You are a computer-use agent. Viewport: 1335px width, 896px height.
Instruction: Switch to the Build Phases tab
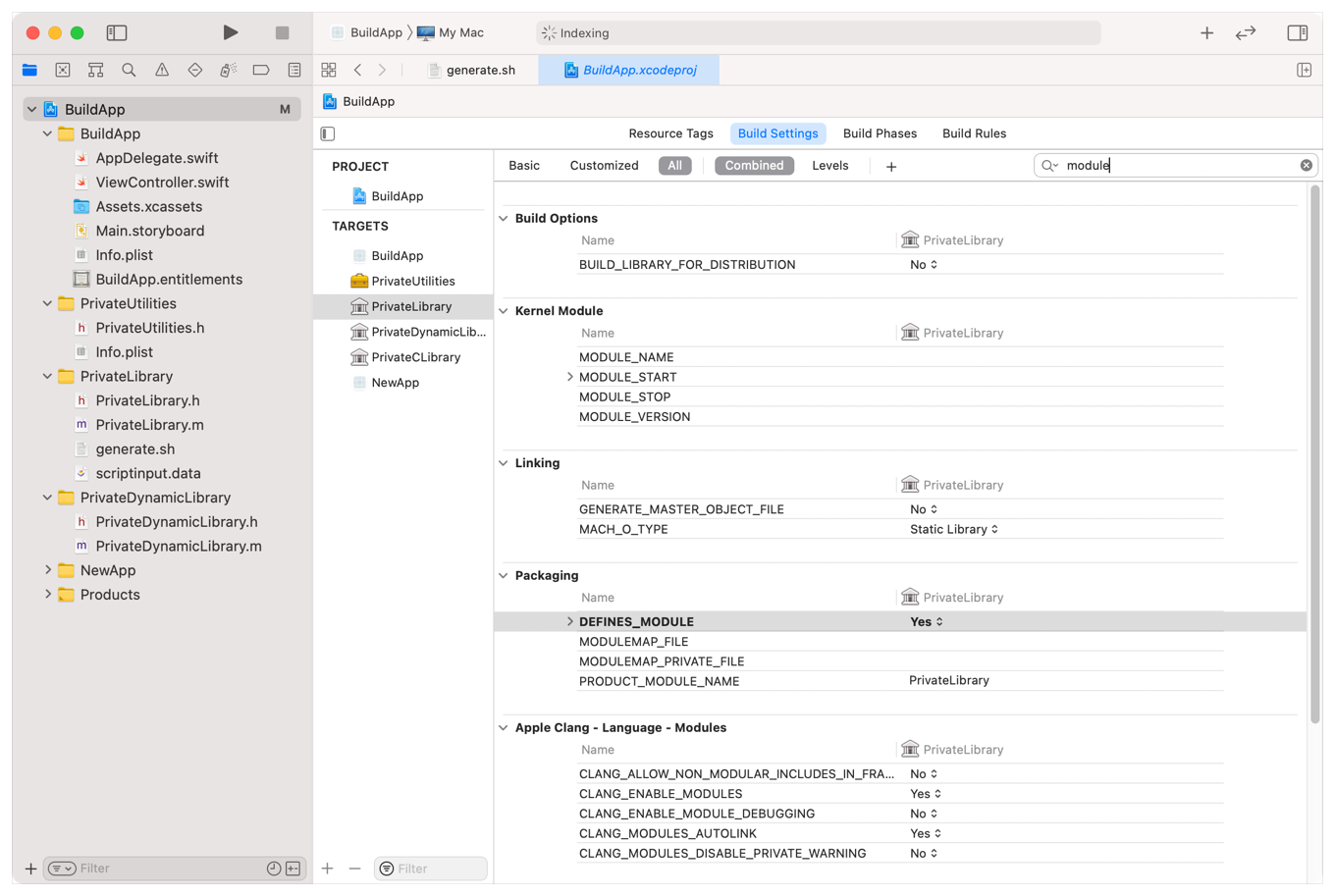880,133
